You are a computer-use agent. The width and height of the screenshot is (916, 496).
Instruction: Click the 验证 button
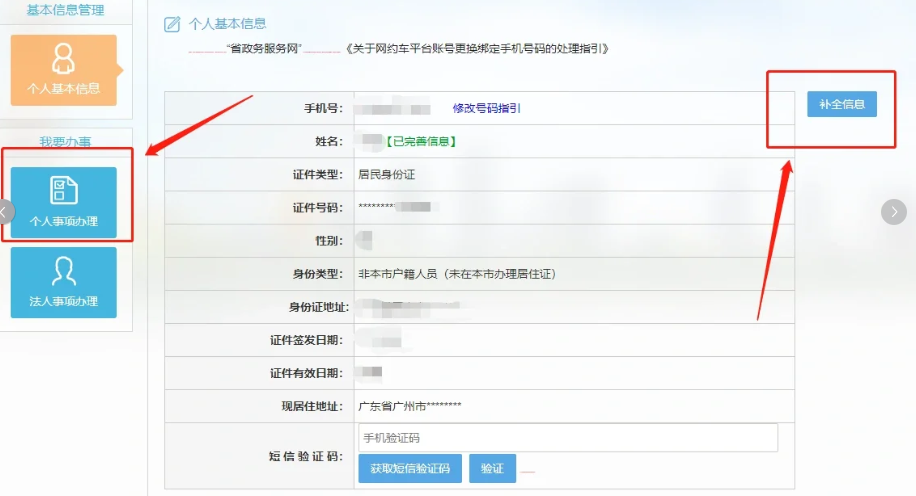tap(492, 468)
